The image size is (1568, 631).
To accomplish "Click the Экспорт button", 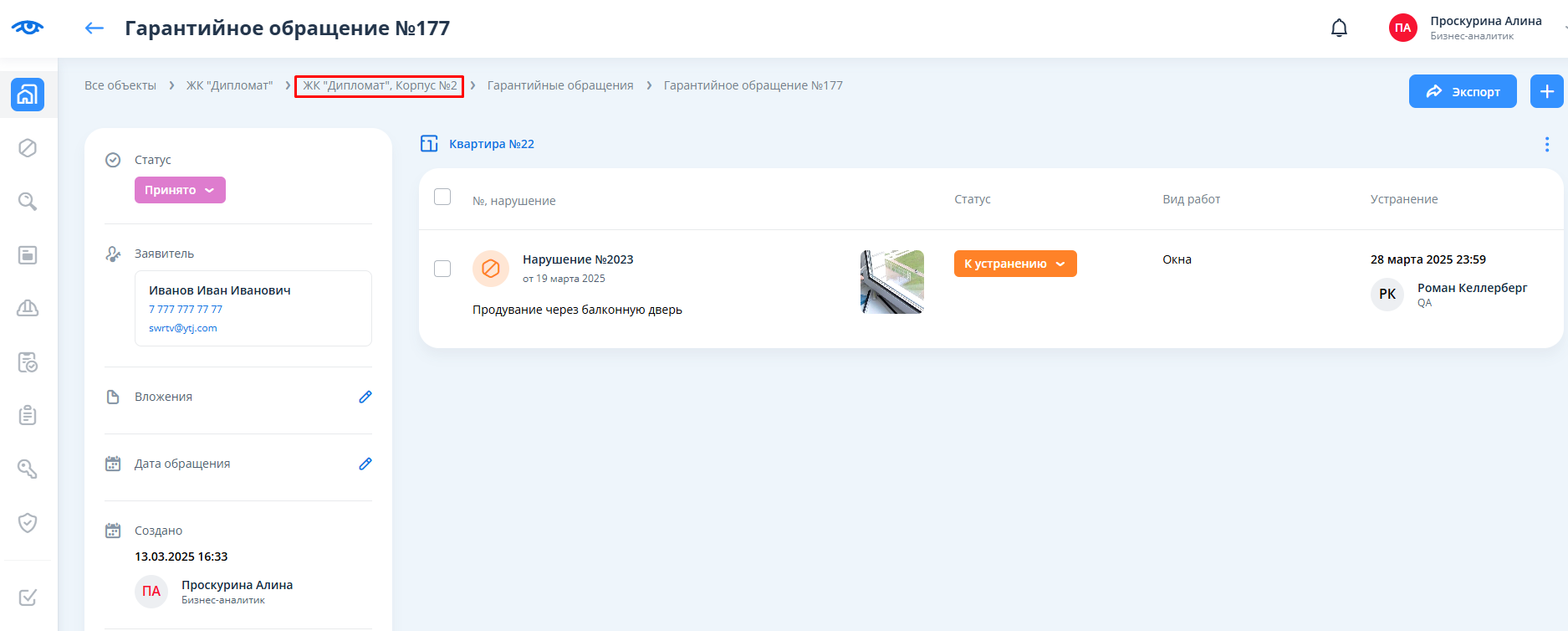I will coord(1462,91).
